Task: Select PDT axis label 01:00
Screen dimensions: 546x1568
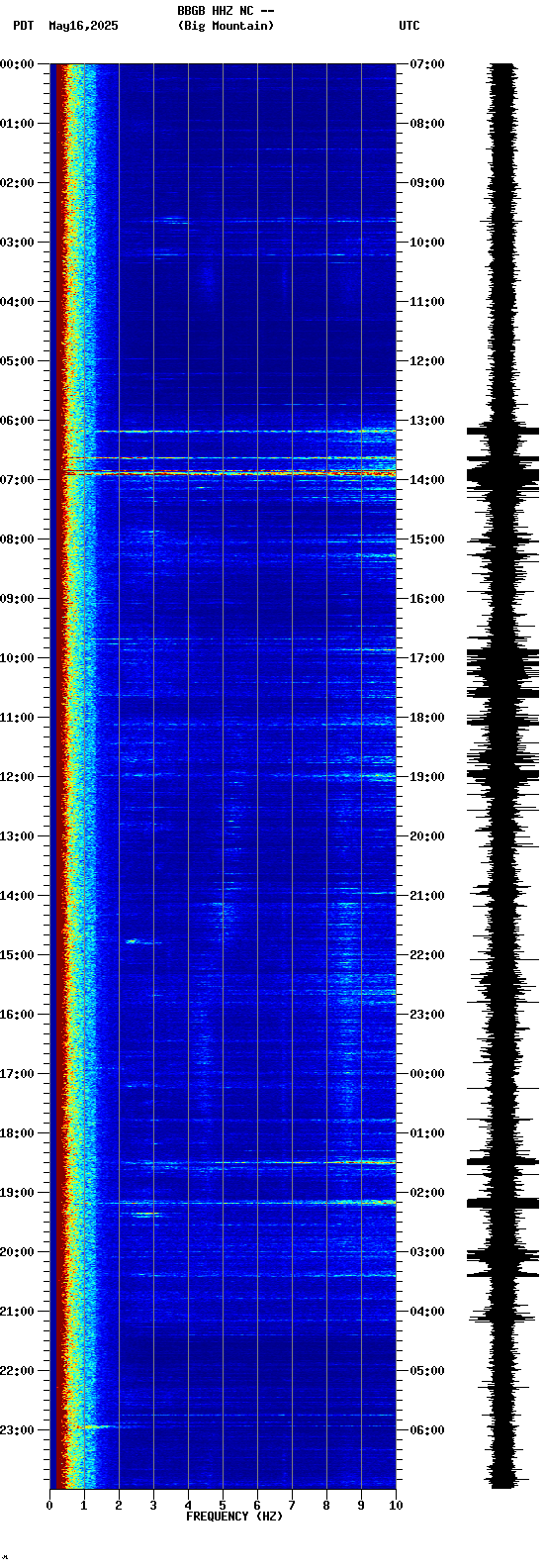Action: click(x=18, y=124)
